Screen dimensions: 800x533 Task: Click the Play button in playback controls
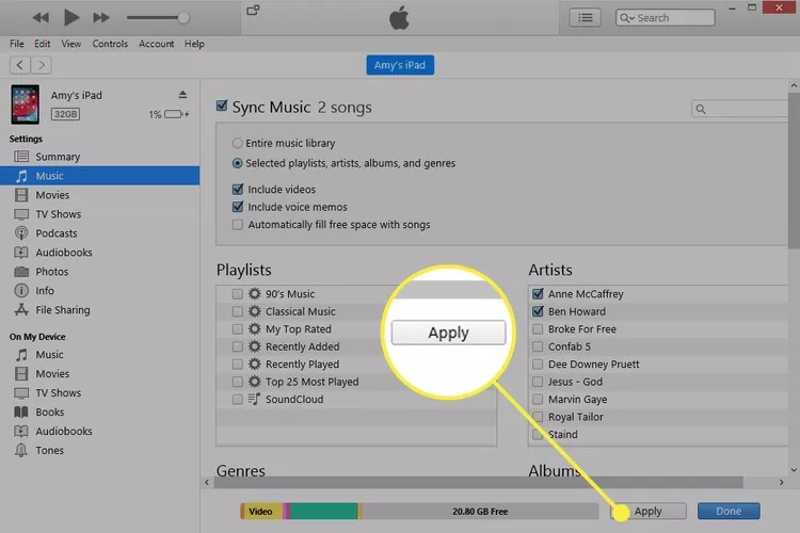point(71,18)
